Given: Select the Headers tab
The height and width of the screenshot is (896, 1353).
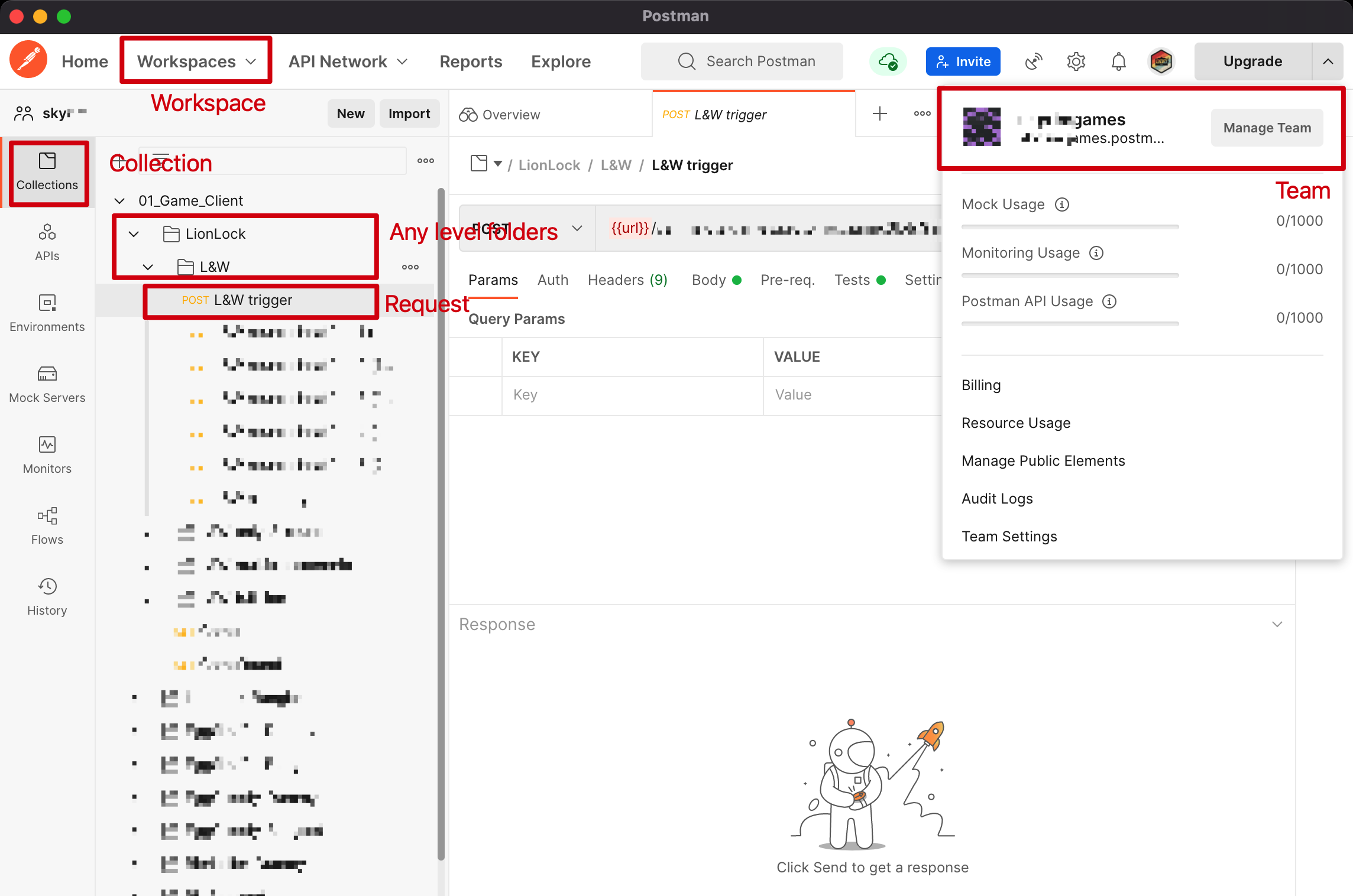Looking at the screenshot, I should point(627,280).
